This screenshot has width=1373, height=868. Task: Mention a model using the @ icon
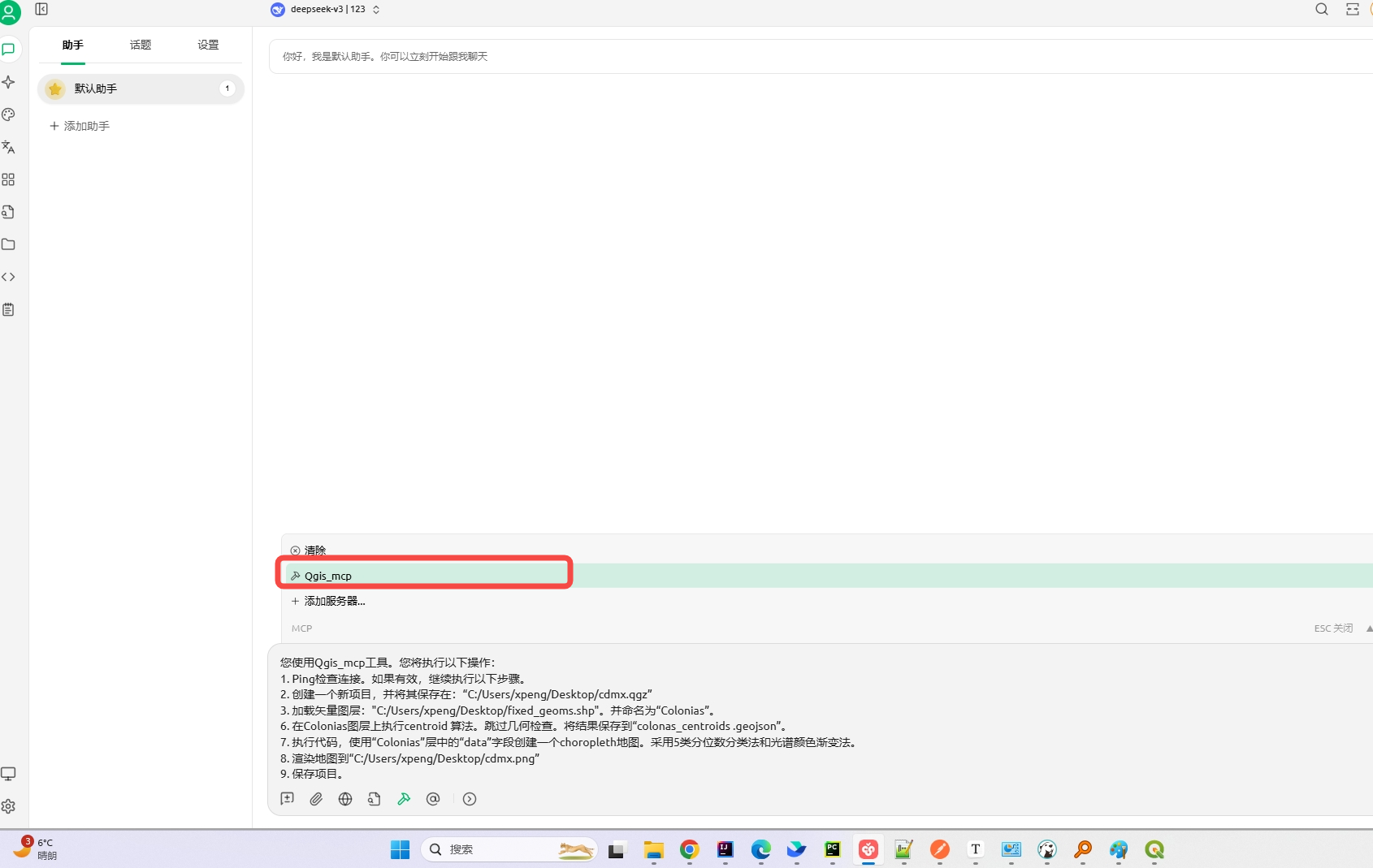(x=433, y=799)
